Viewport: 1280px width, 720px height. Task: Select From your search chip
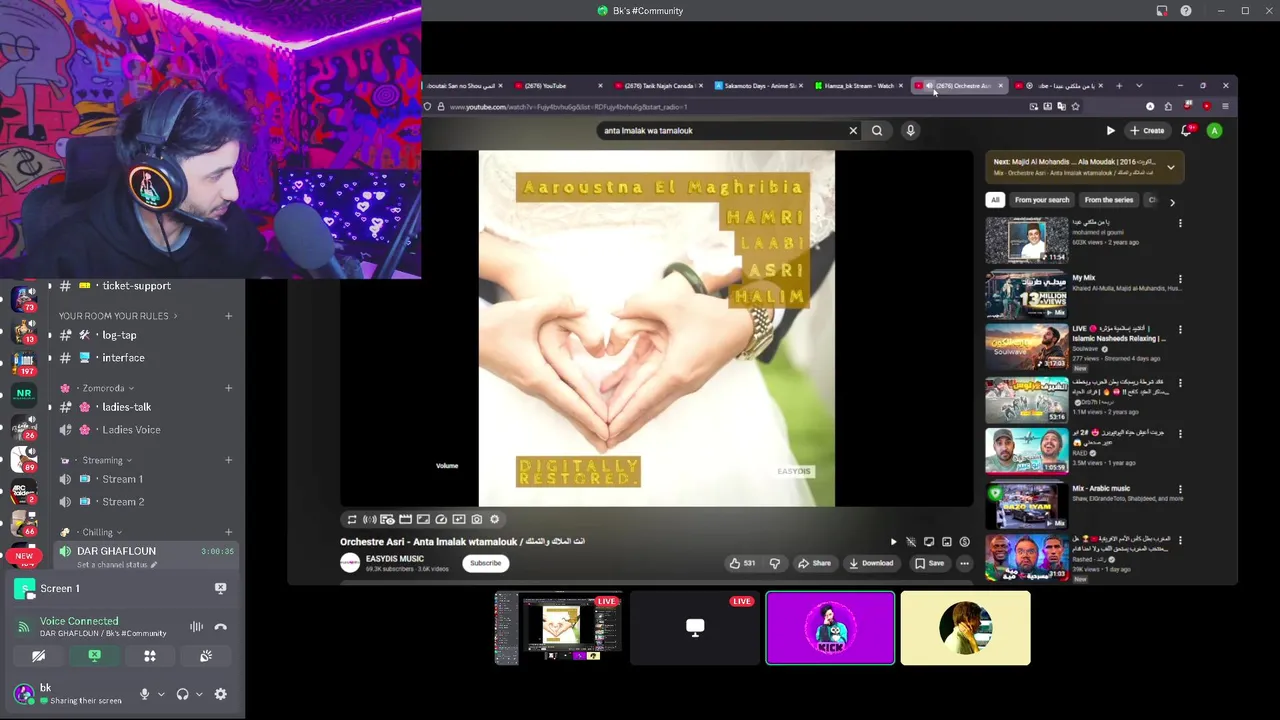[1042, 200]
